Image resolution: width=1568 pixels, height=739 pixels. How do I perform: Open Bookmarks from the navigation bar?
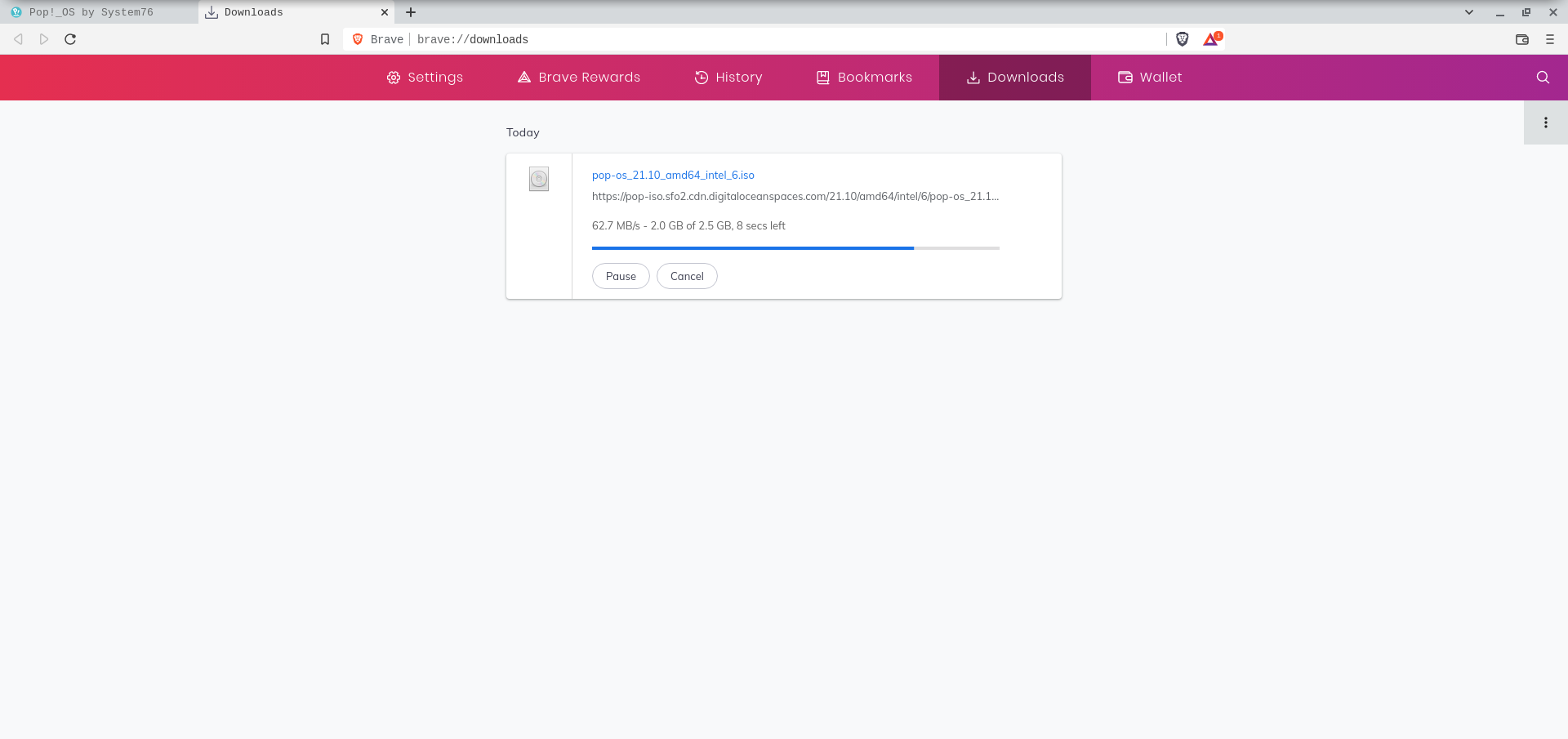click(x=864, y=78)
